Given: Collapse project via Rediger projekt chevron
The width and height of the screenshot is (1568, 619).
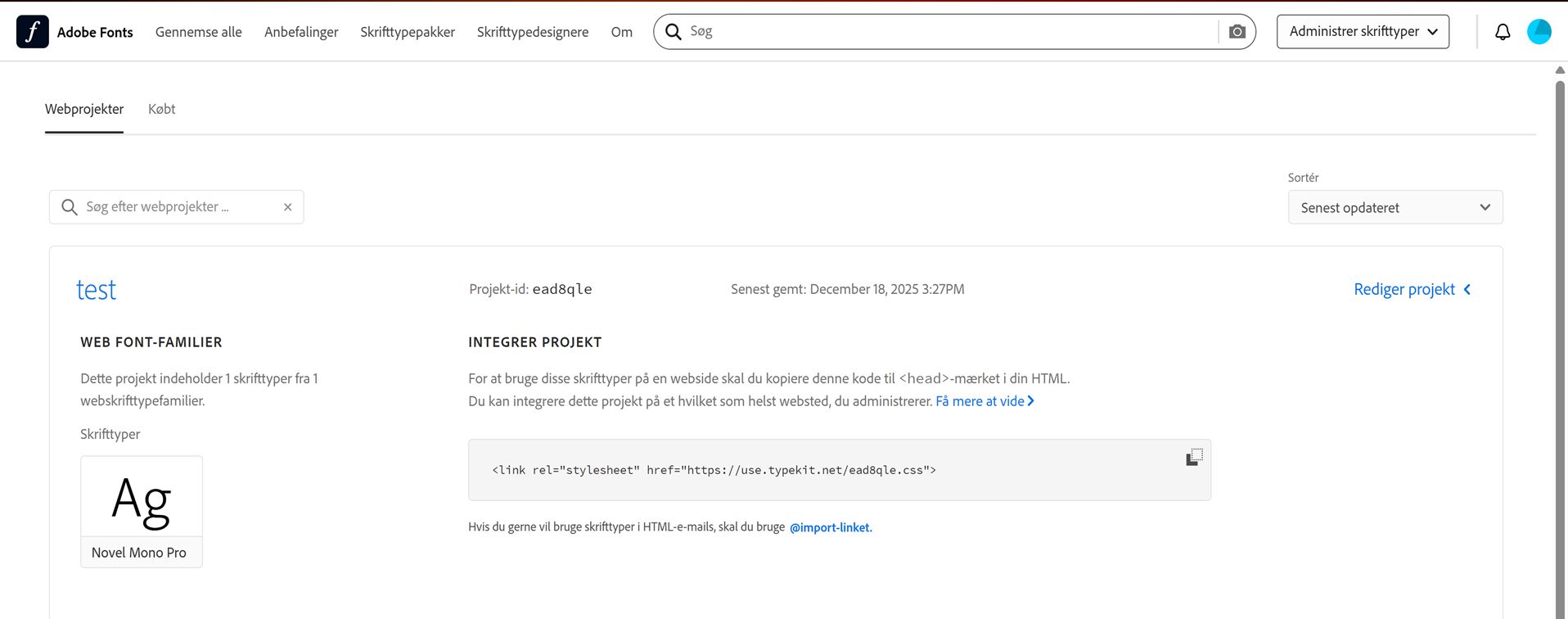Looking at the screenshot, I should pyautogui.click(x=1467, y=289).
